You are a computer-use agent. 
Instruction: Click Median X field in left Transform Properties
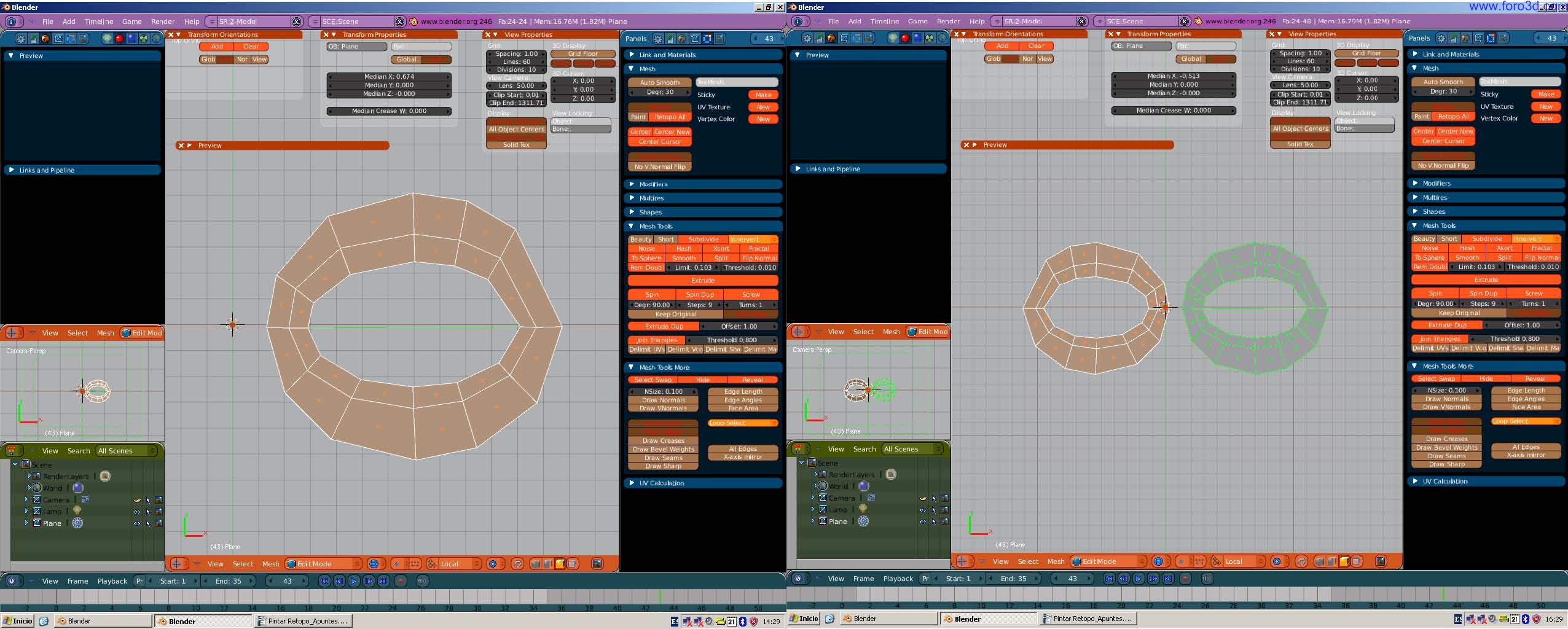pos(389,77)
